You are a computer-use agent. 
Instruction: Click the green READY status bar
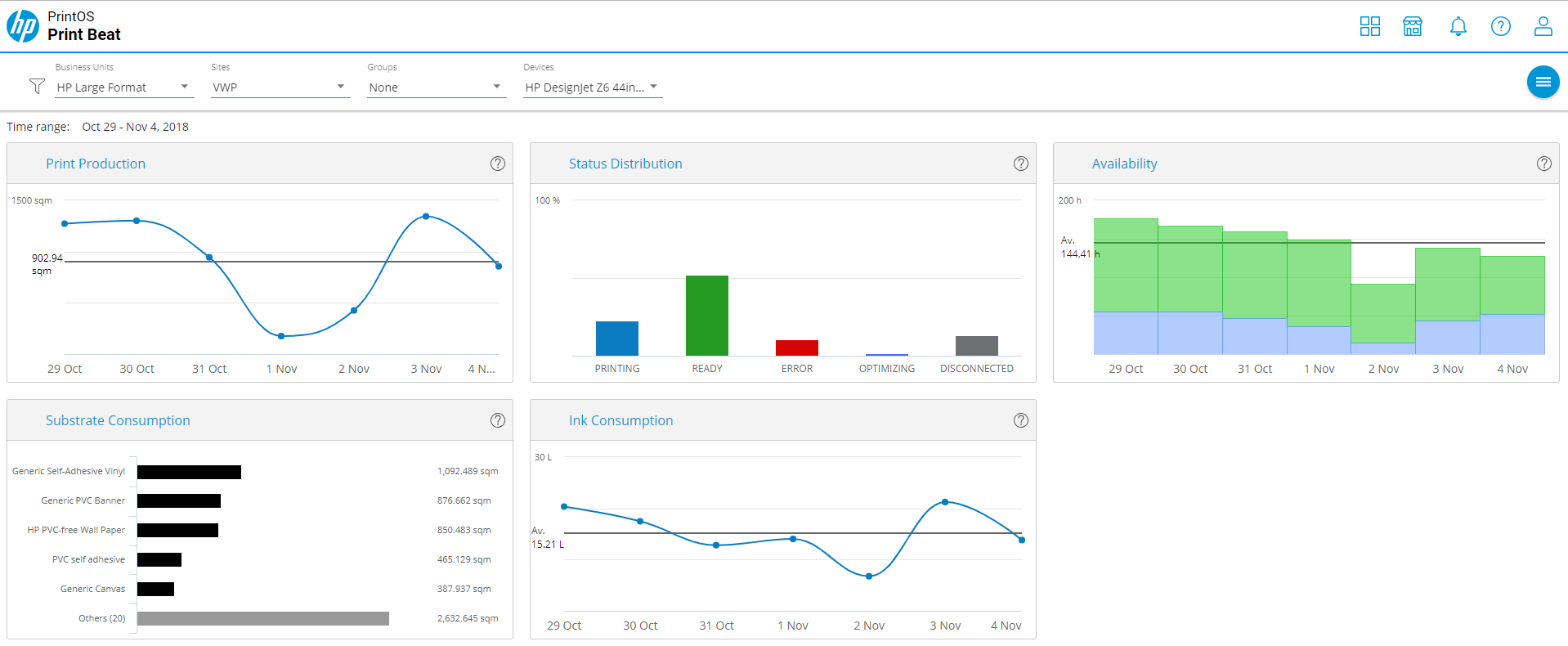pos(707,316)
